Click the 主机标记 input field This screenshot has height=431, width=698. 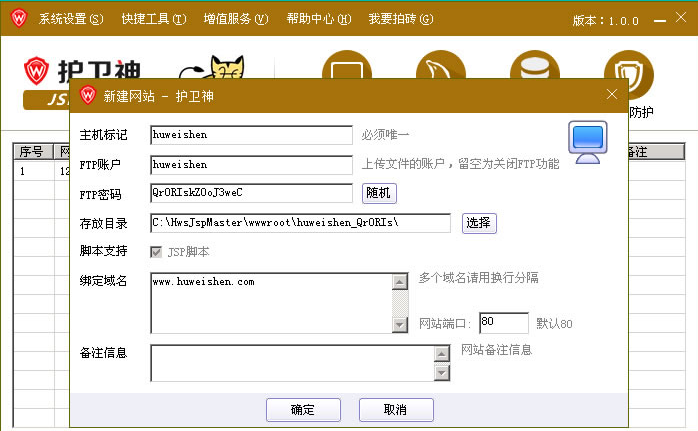252,135
